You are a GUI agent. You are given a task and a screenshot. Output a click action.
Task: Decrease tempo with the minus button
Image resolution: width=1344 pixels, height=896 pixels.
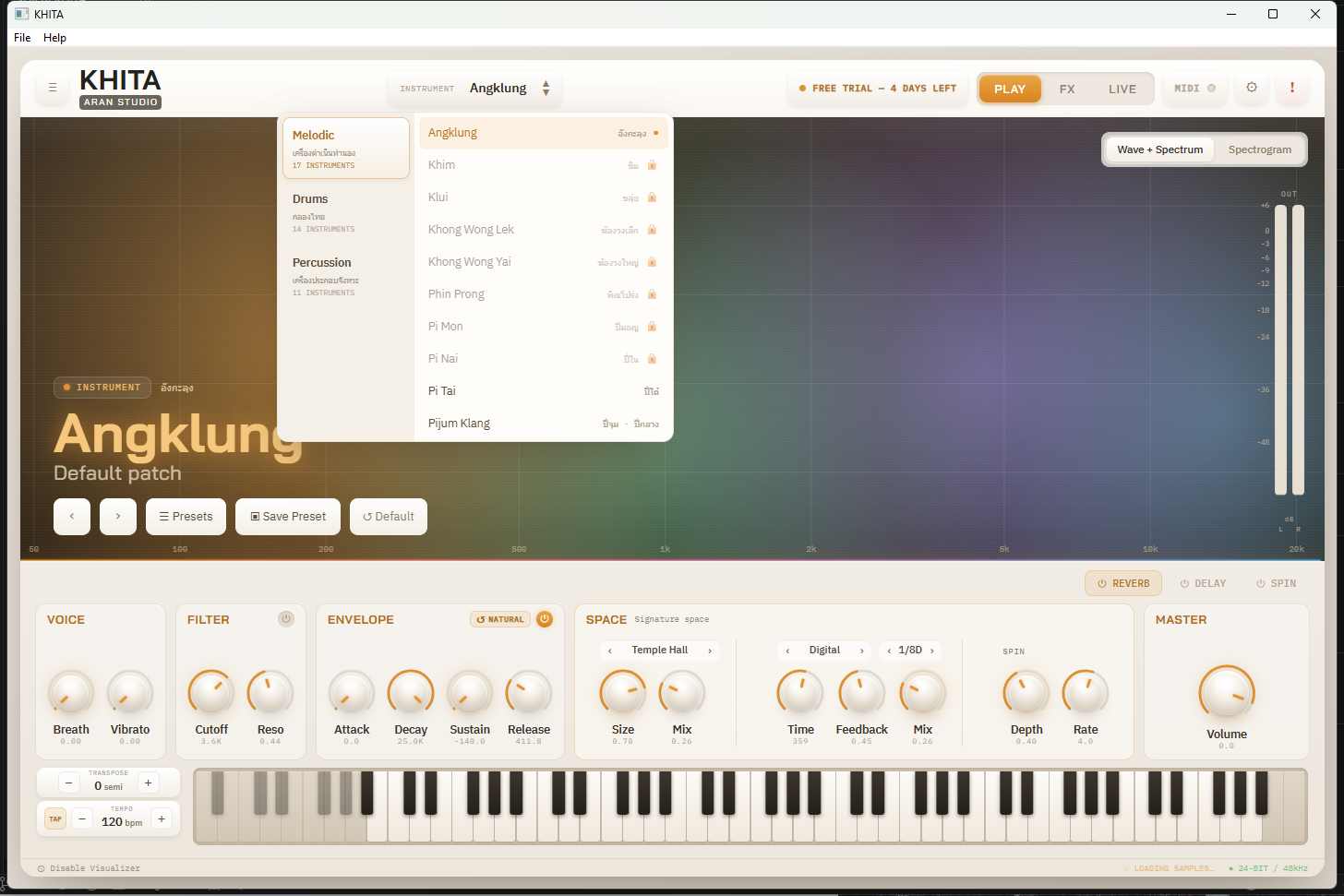click(82, 818)
